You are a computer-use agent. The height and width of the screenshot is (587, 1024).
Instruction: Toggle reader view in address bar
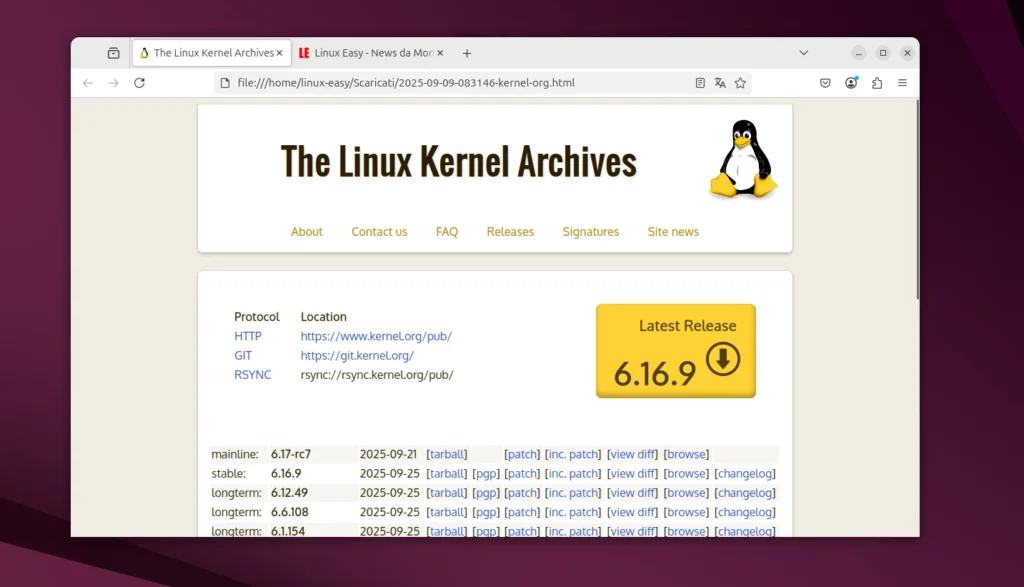700,83
